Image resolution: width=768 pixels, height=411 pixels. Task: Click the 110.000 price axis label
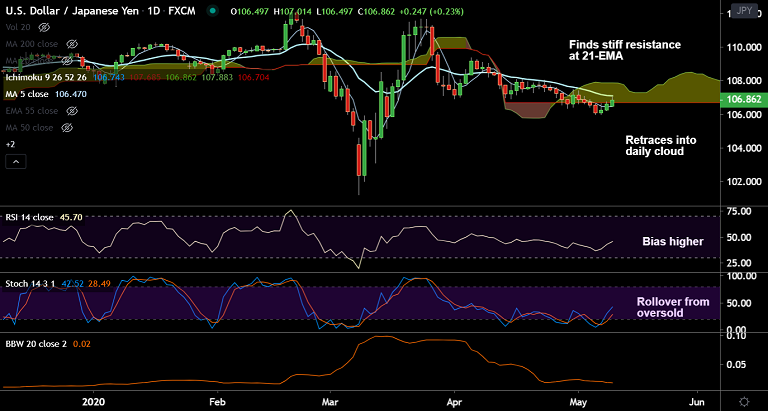pos(744,48)
